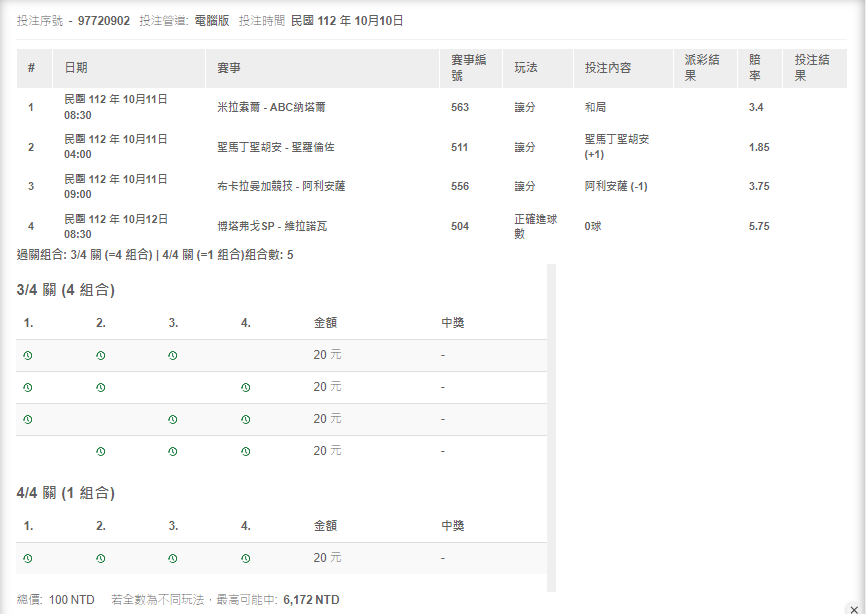Click match 4 clock icon in fourth 3/4 combo row

click(x=246, y=452)
